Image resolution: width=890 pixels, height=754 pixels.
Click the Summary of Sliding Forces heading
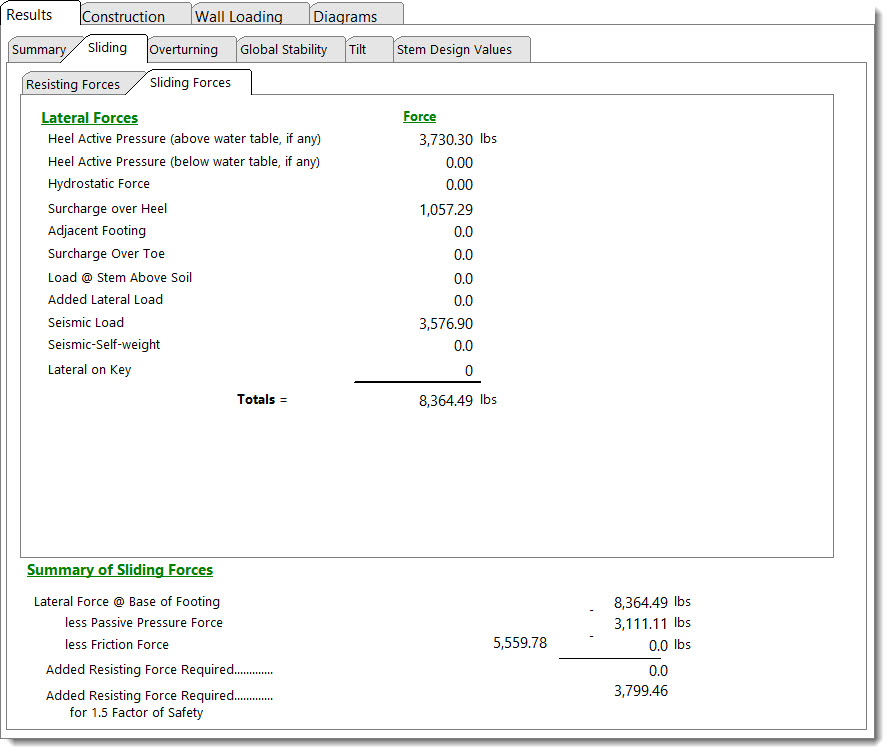120,570
